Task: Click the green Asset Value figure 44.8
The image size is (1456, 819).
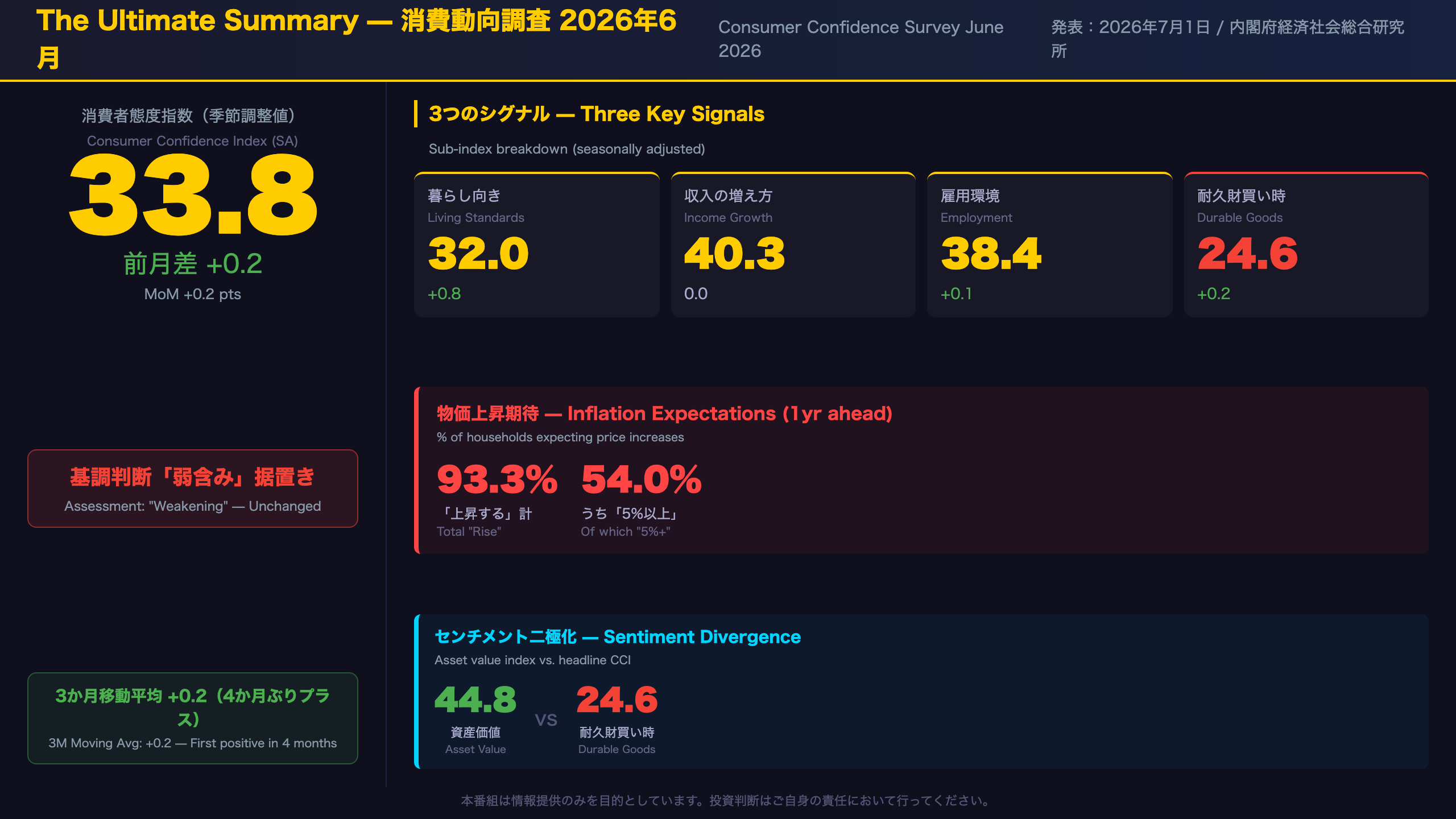Action: point(475,700)
